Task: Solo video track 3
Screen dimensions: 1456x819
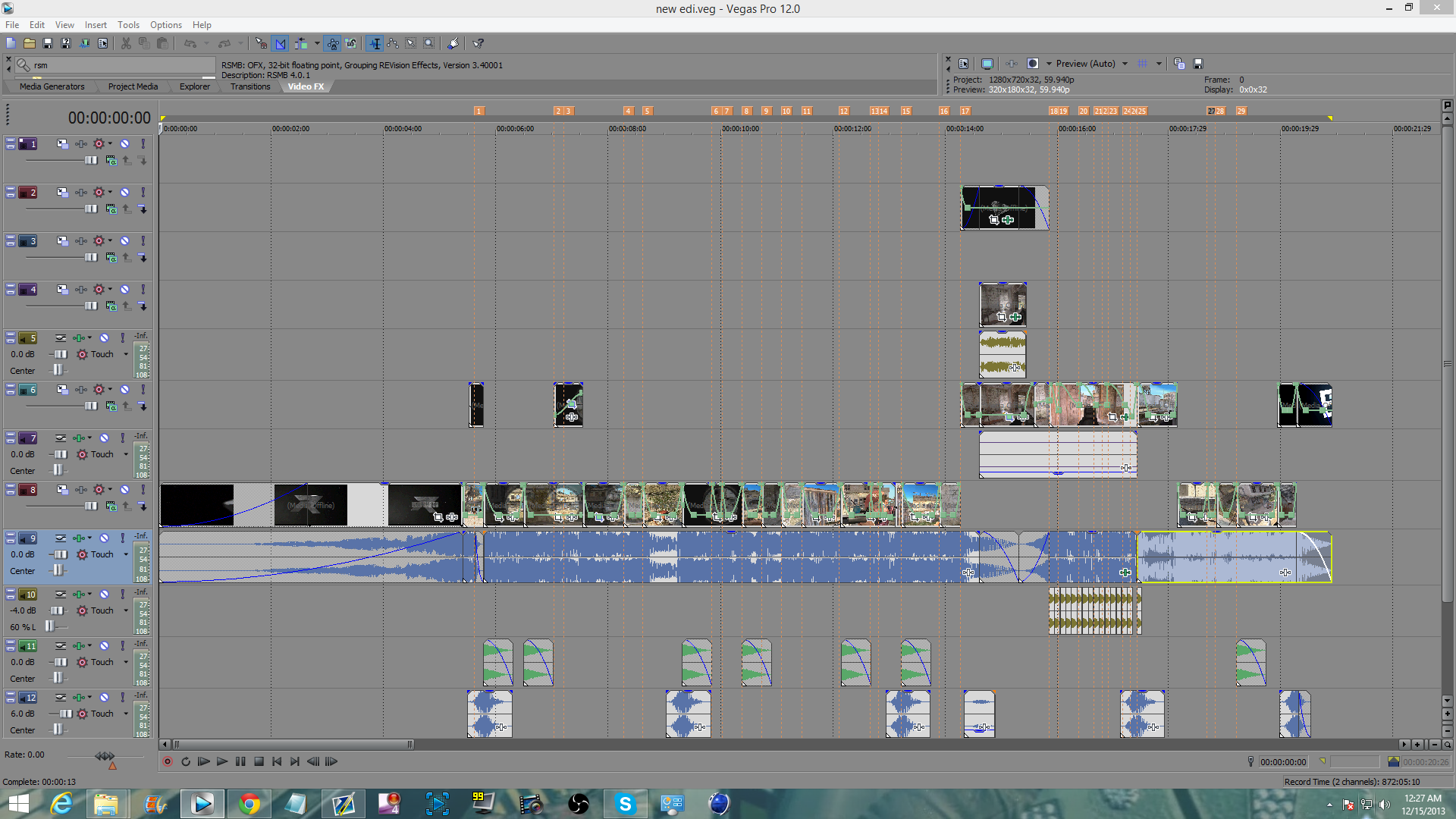Action: click(143, 241)
